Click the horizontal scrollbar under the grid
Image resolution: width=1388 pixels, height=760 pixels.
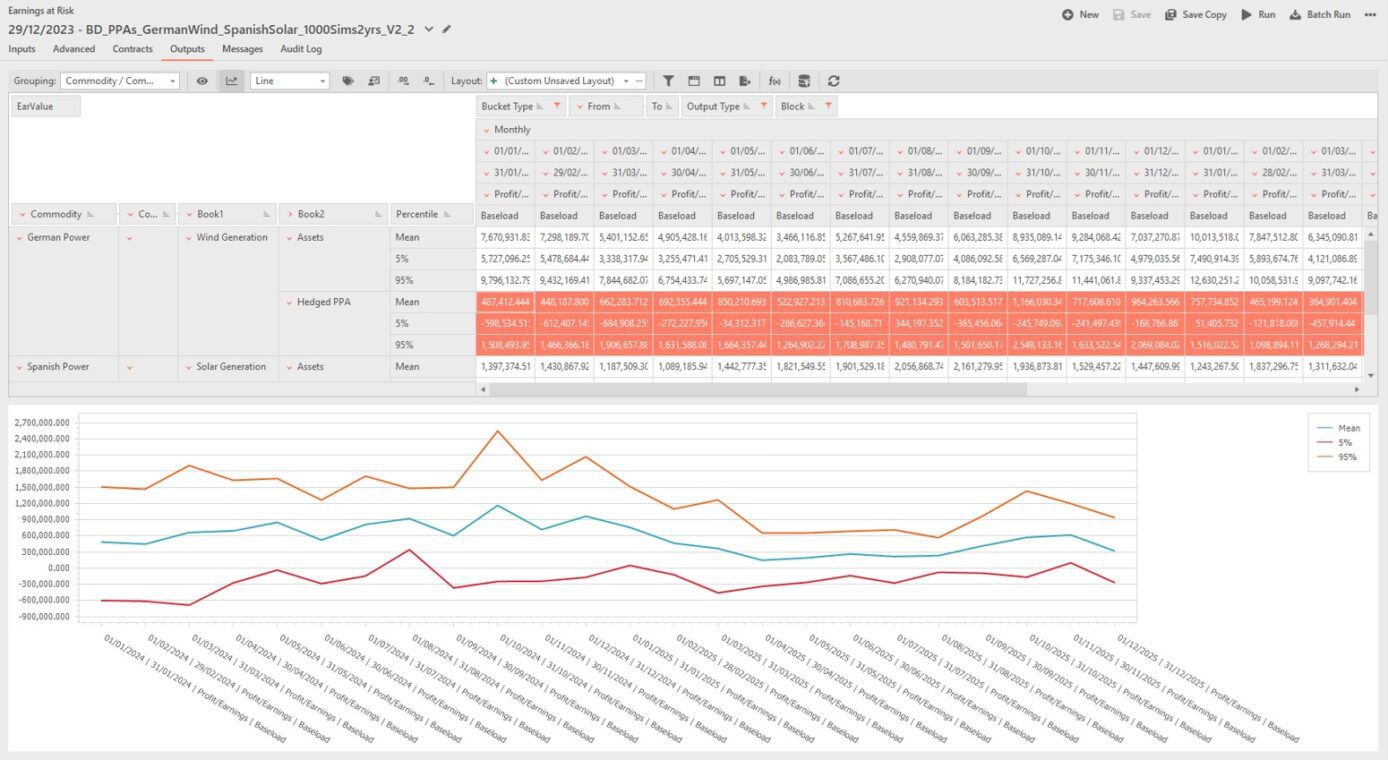pyautogui.click(x=760, y=389)
